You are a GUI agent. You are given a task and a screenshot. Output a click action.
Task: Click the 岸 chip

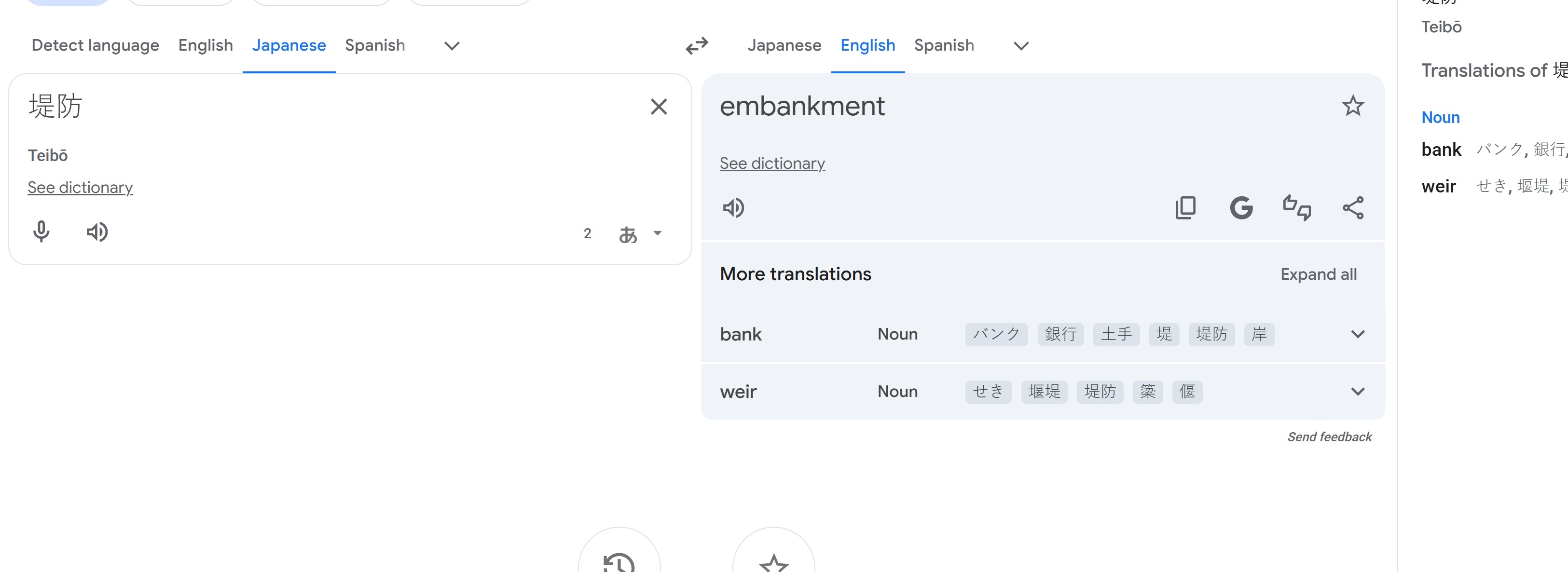pyautogui.click(x=1259, y=334)
